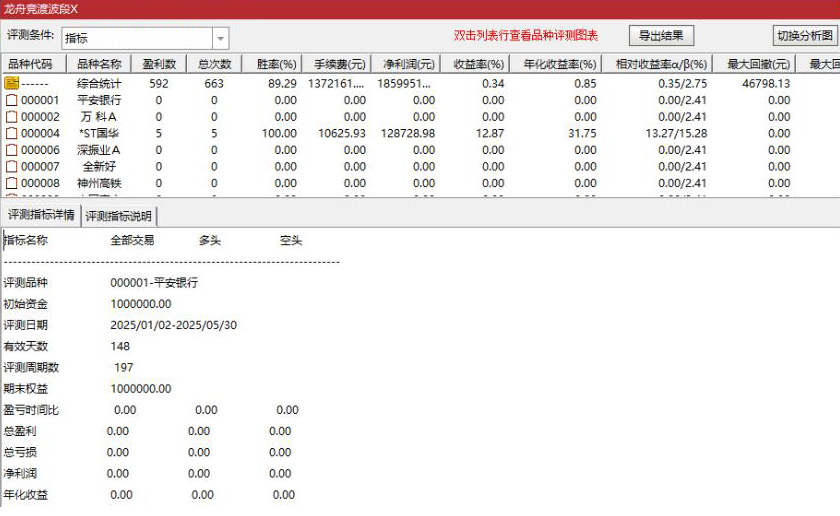Viewport: 840px width, 516px height.
Task: Click the document icon beside code 000006
Action: point(11,150)
